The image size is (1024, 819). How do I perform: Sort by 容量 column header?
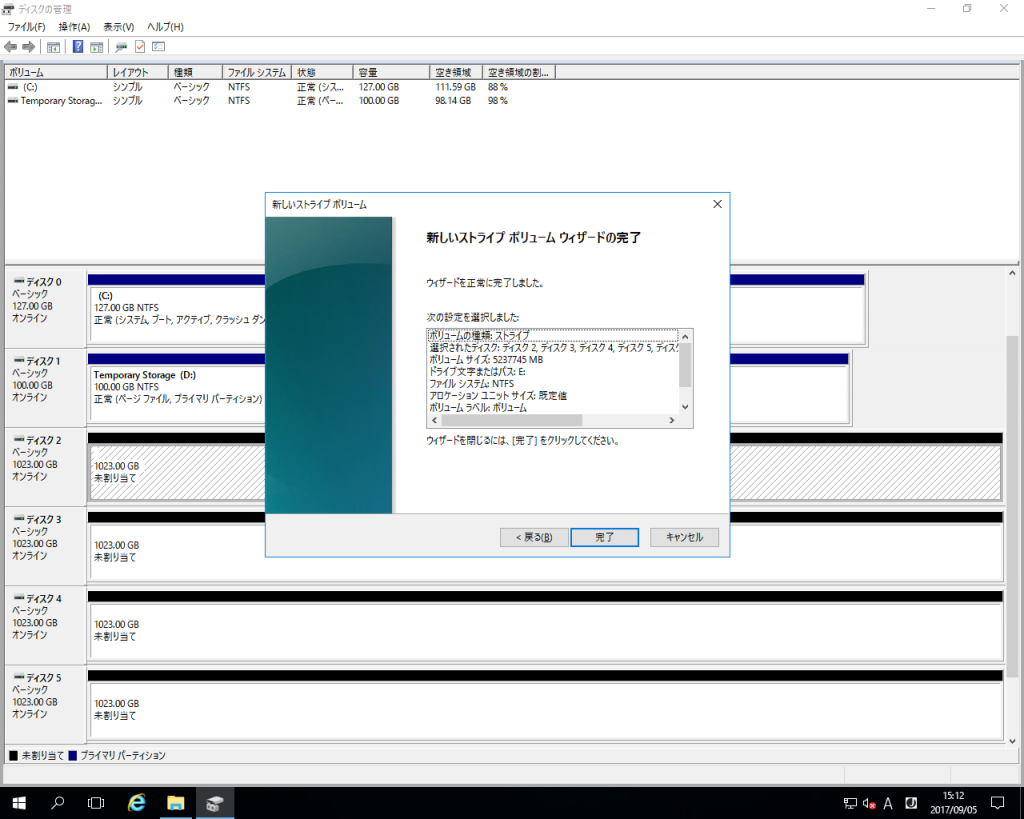[x=392, y=72]
